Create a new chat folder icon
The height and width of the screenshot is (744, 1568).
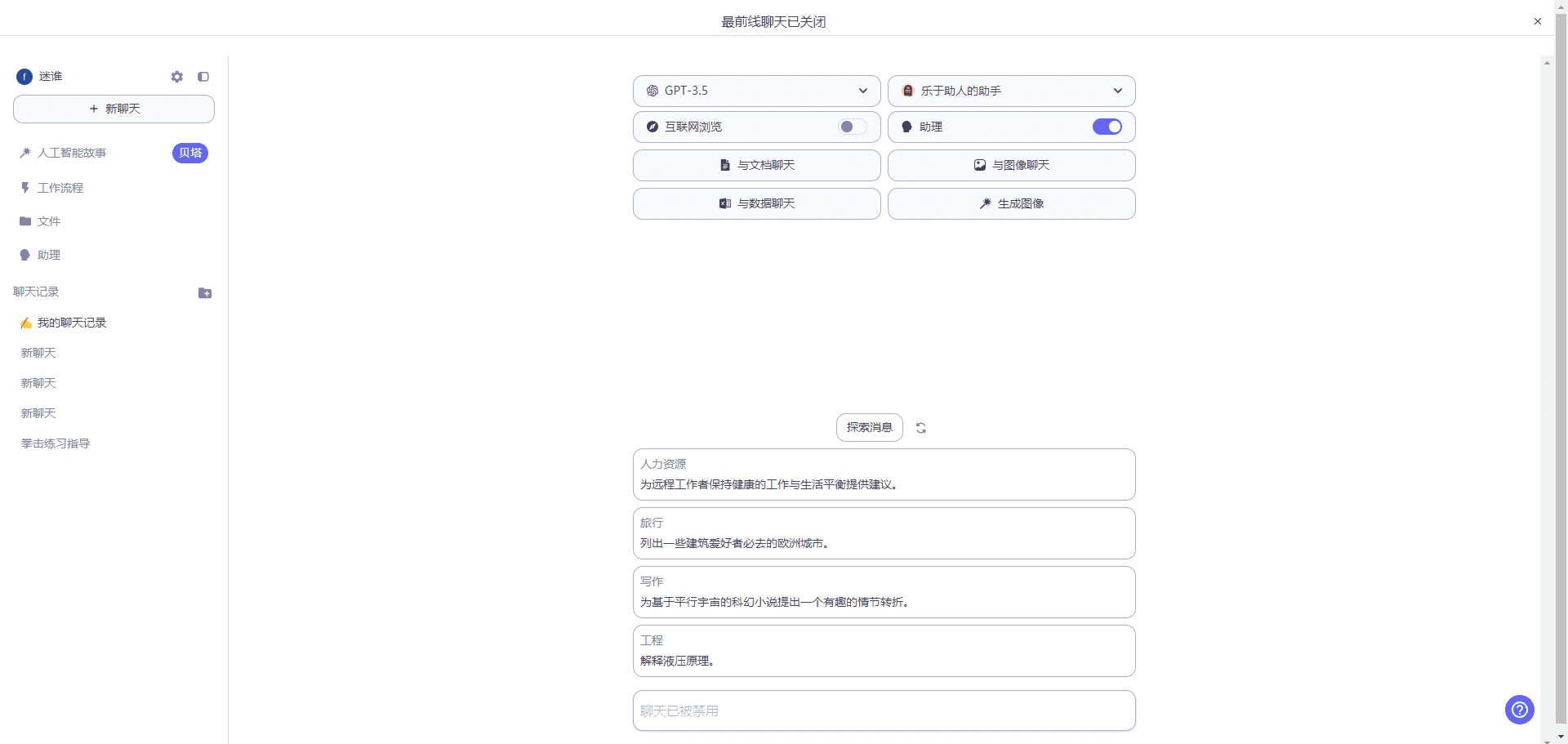[x=205, y=293]
